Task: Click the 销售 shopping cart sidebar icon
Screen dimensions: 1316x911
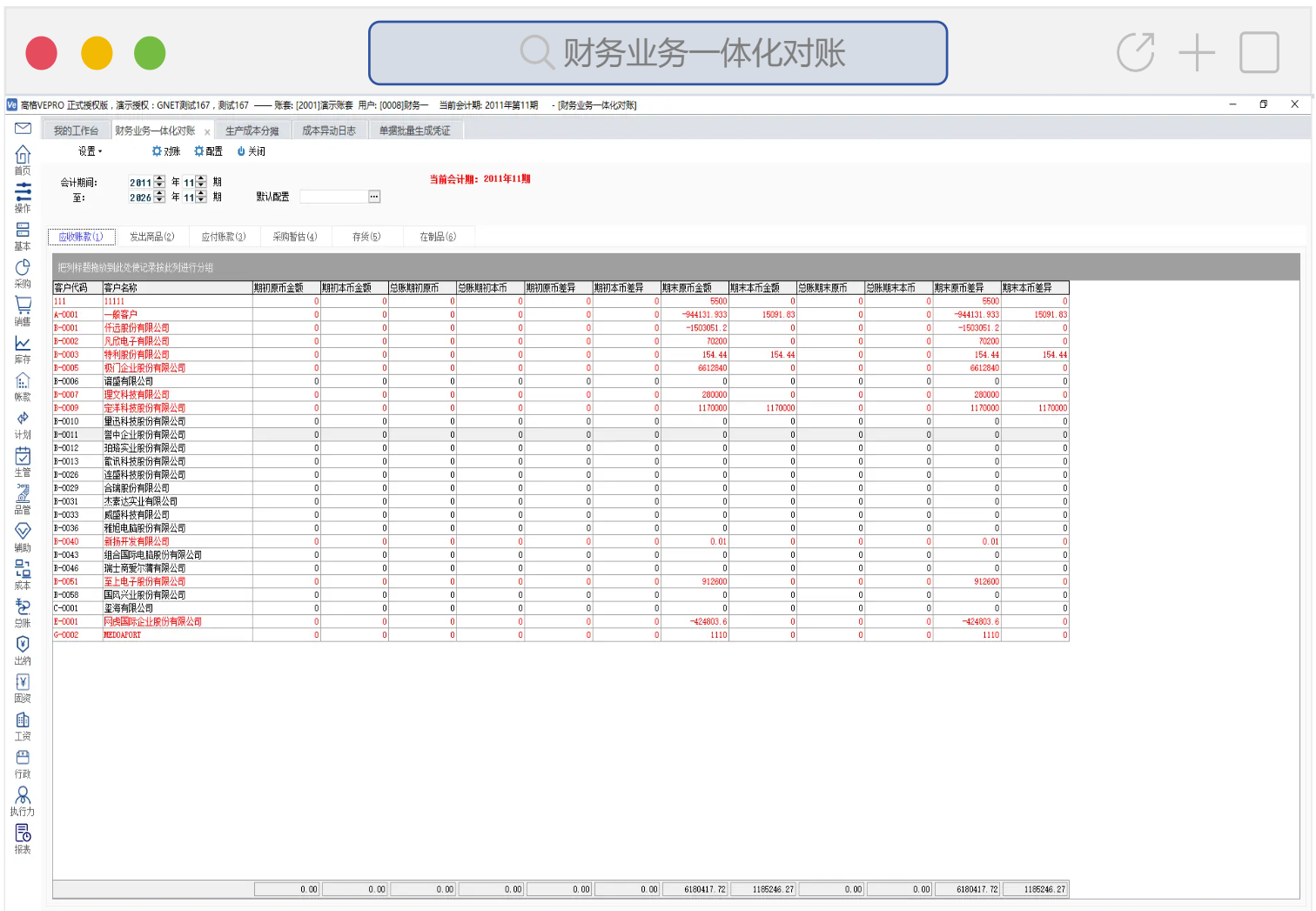Action: (23, 310)
